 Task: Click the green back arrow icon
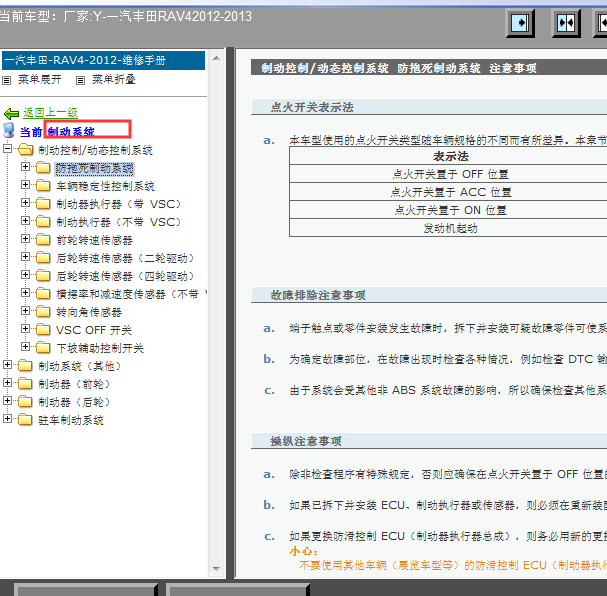coord(11,113)
